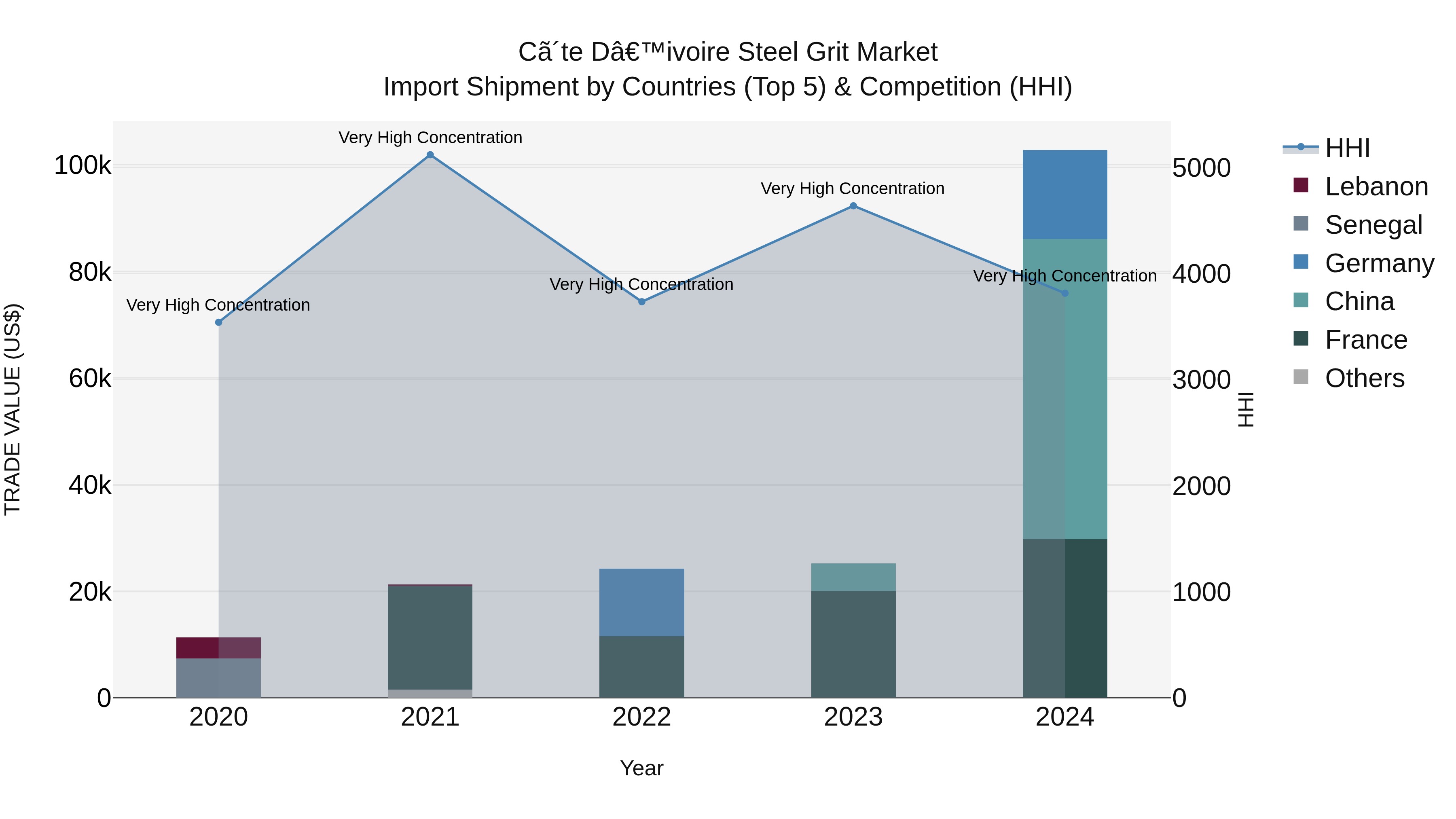The width and height of the screenshot is (1456, 819).
Task: Click the 20k trade value tick label
Action: click(x=90, y=592)
